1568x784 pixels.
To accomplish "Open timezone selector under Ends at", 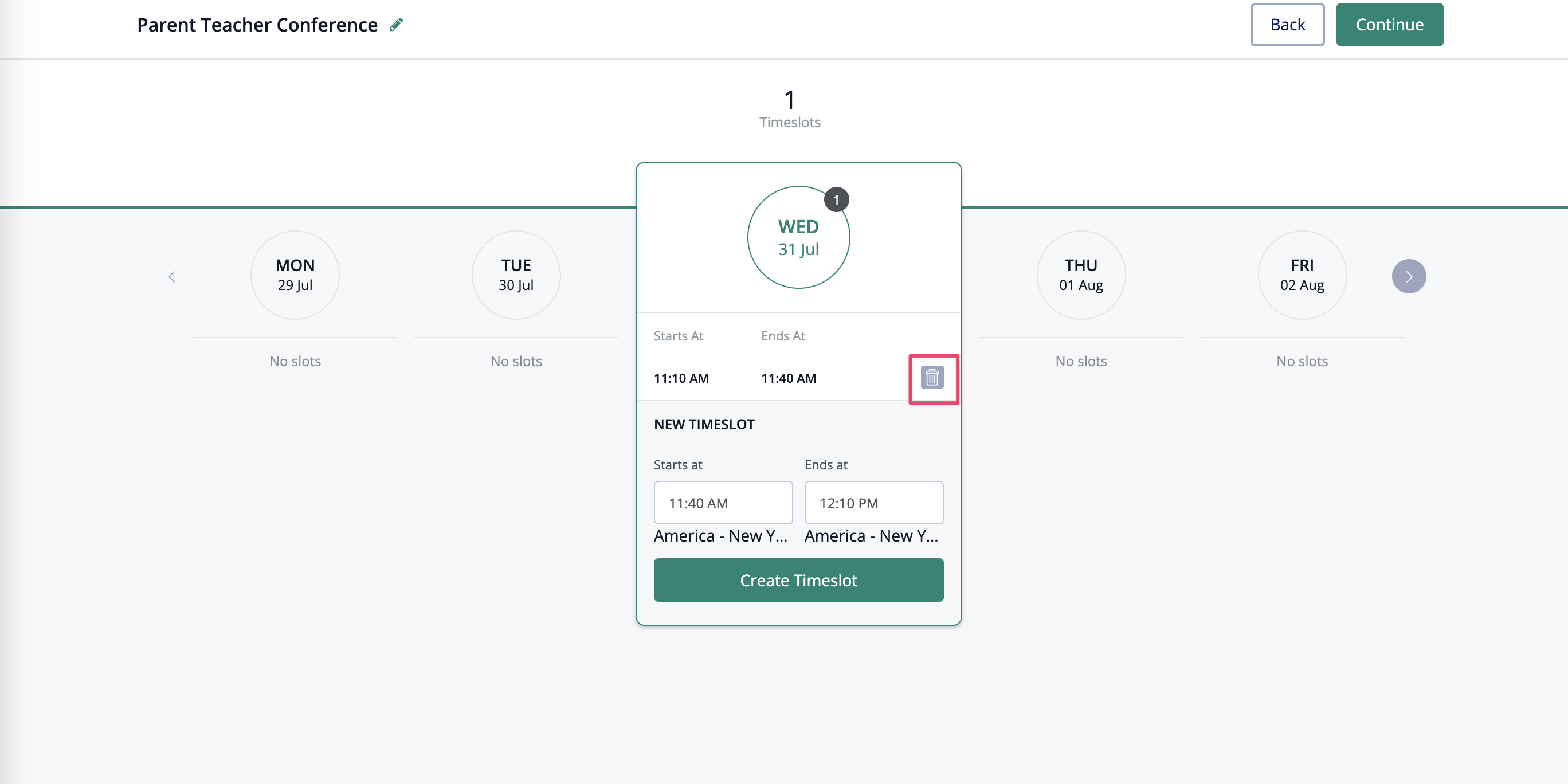I will (871, 536).
